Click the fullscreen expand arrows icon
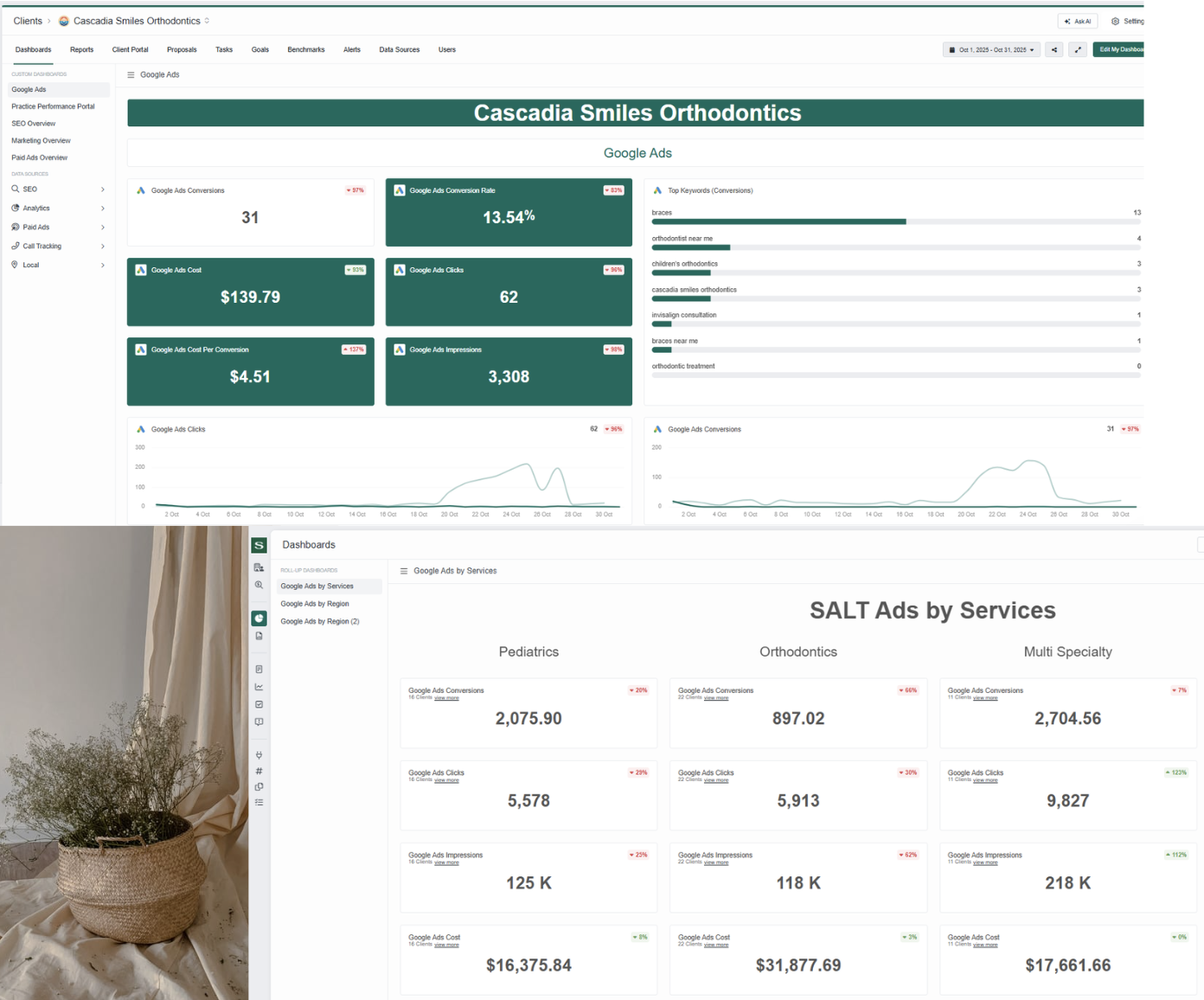Screen dimensions: 1204x1000 [x=1078, y=49]
